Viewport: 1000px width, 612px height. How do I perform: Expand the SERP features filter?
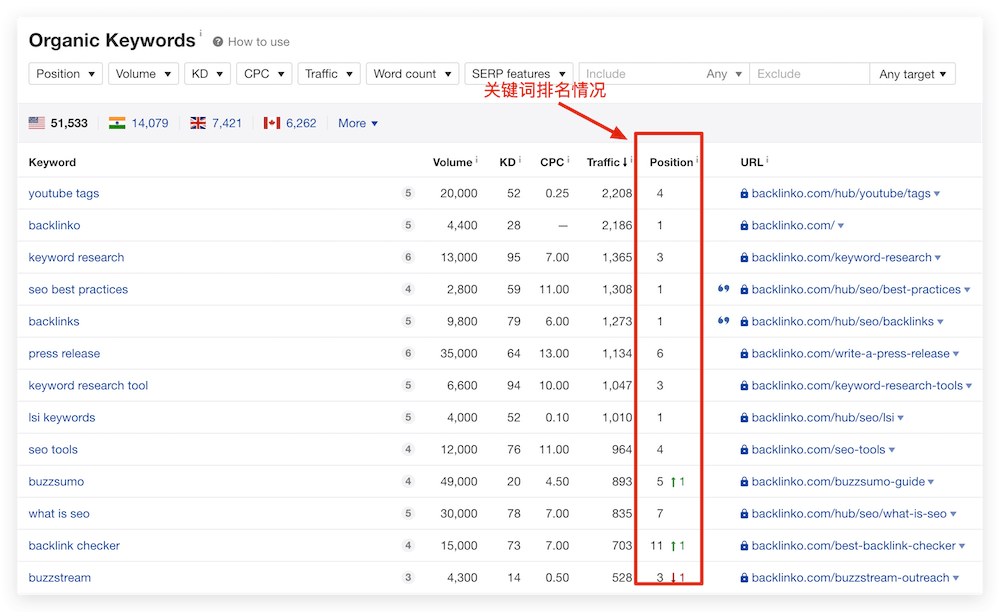(518, 74)
